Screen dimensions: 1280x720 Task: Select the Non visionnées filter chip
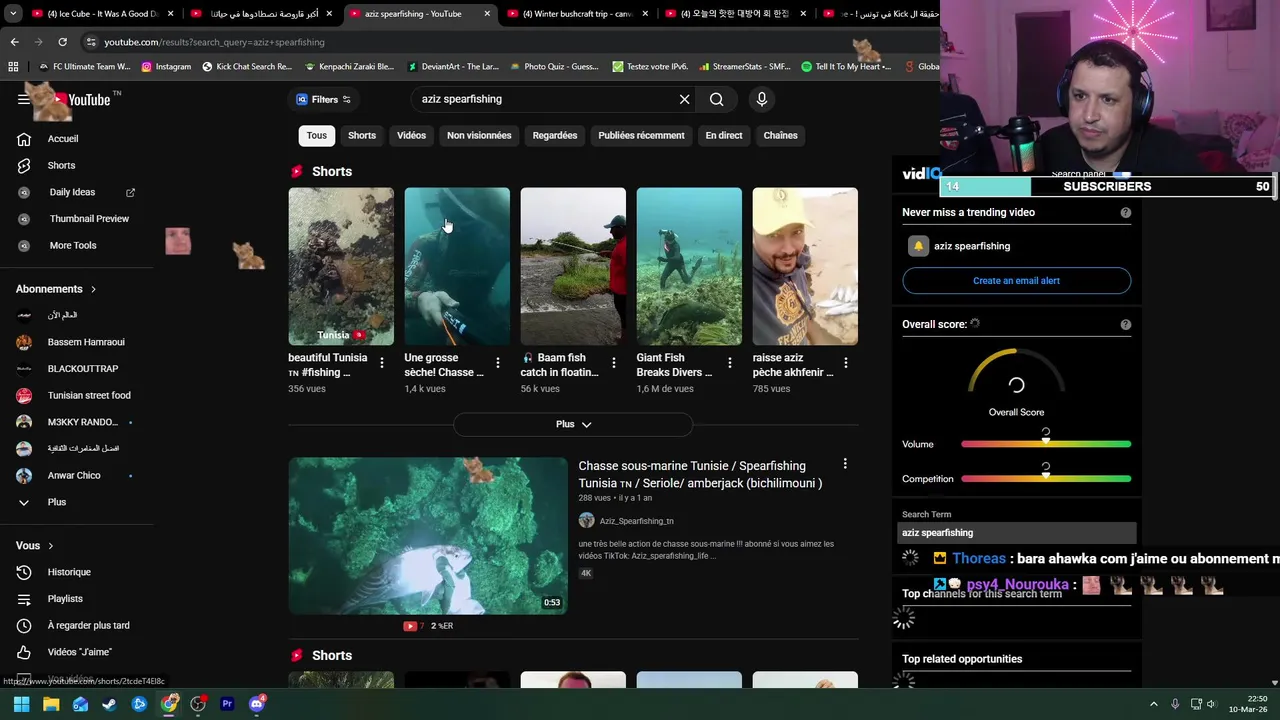[479, 135]
